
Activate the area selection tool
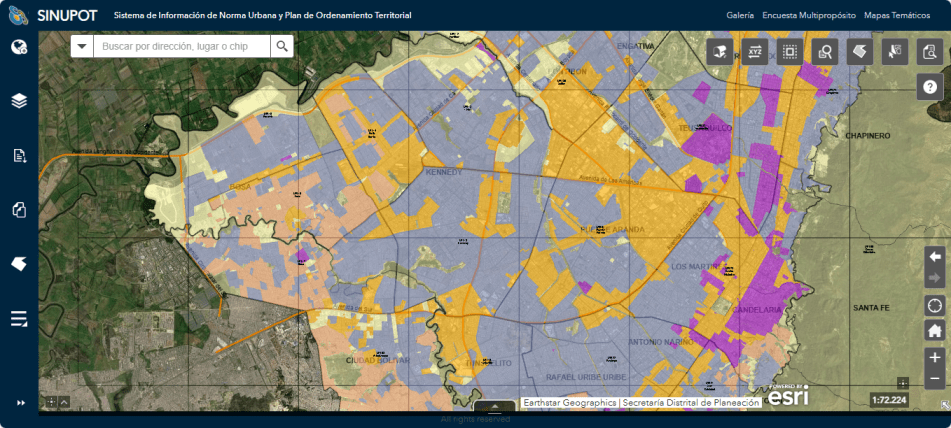pos(790,52)
